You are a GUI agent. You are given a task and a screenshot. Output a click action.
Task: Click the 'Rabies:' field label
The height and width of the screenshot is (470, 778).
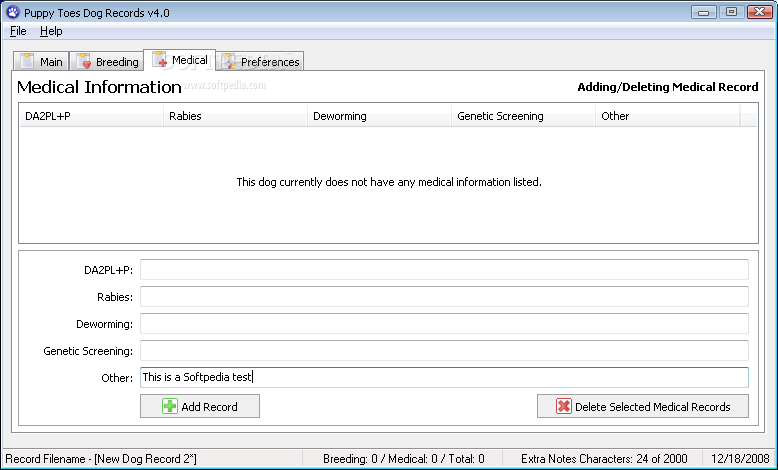click(115, 297)
